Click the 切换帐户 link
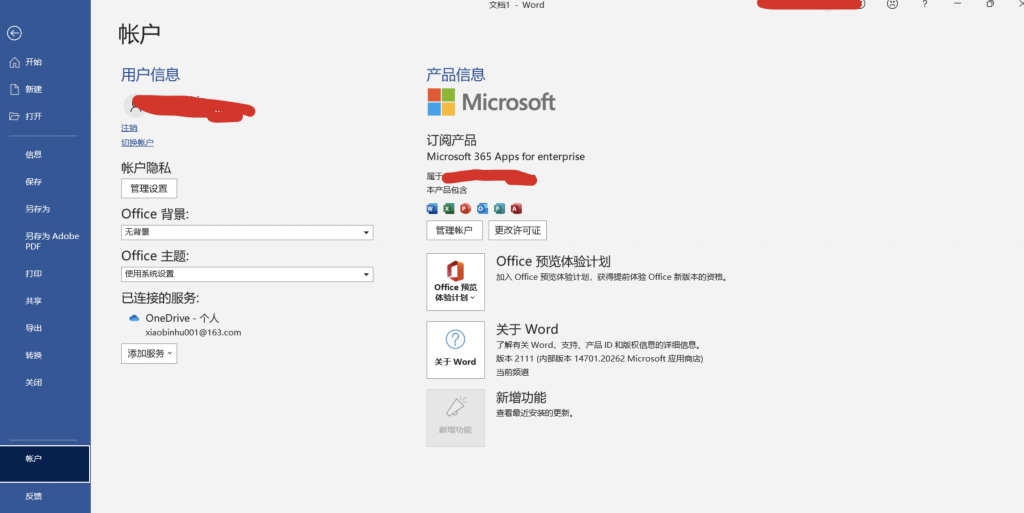Image resolution: width=1024 pixels, height=513 pixels. coord(137,142)
